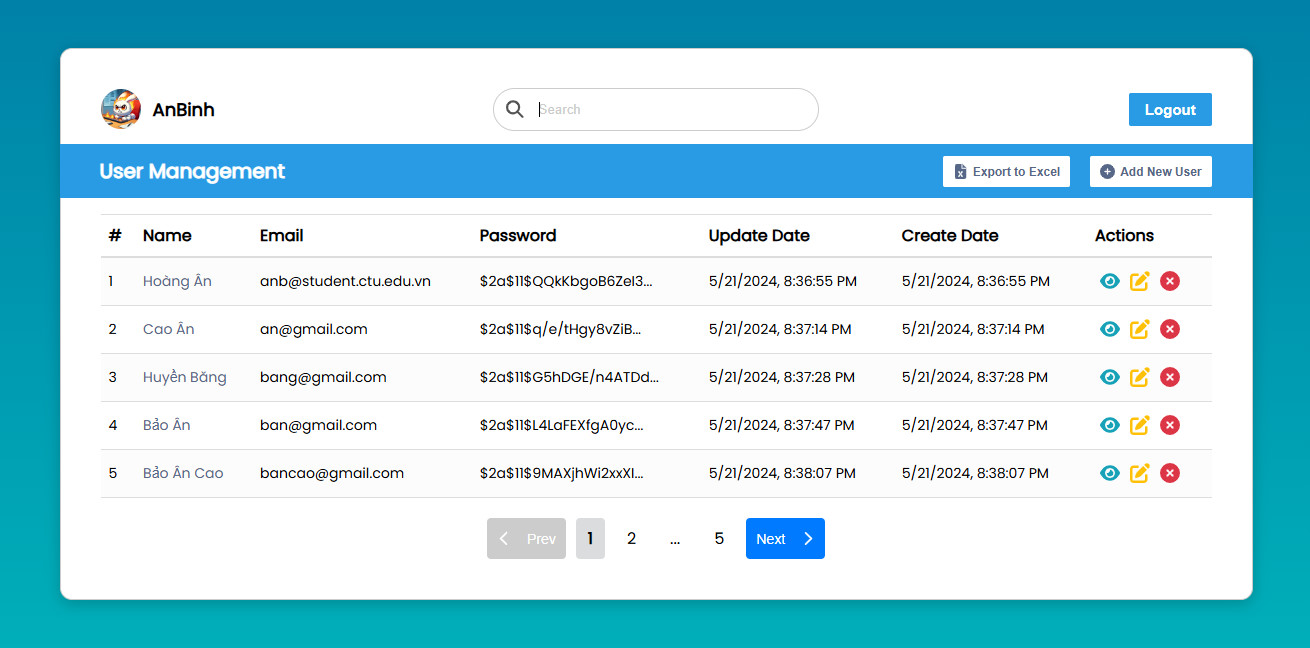The image size is (1310, 648).
Task: Click the search magnifier icon
Action: (x=515, y=110)
